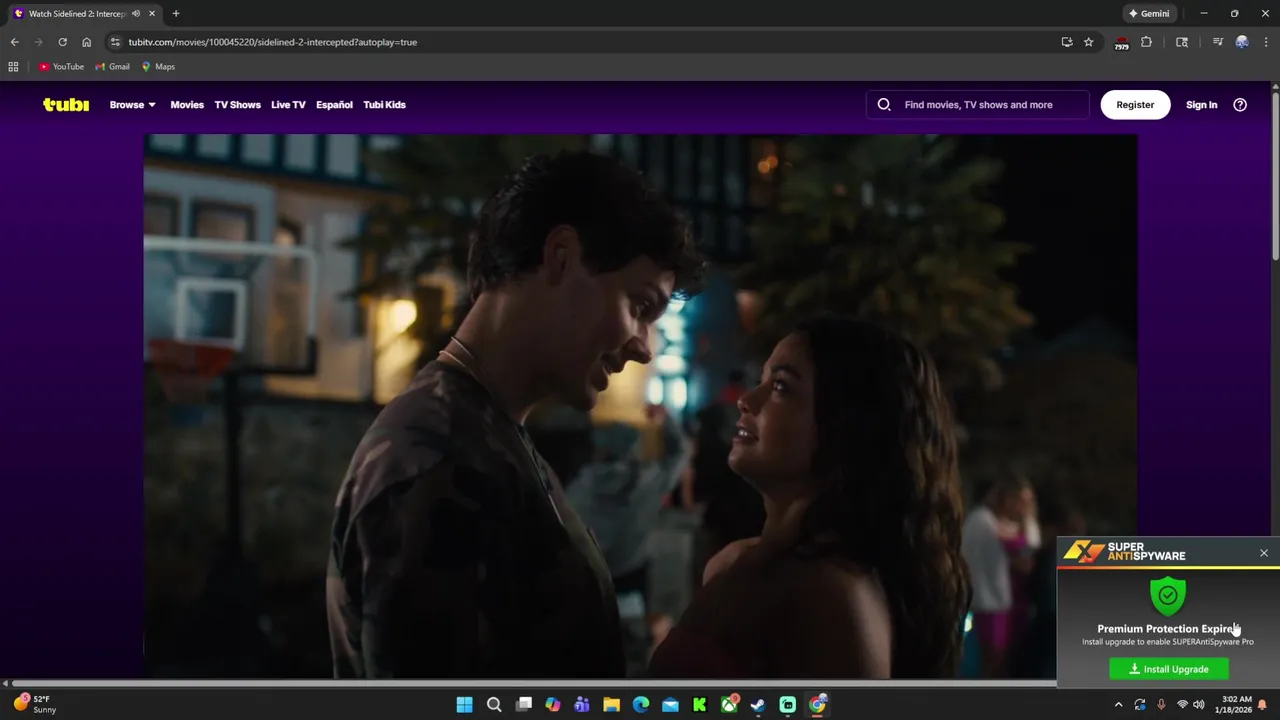View site information icon in address bar
The height and width of the screenshot is (720, 1280).
[115, 42]
